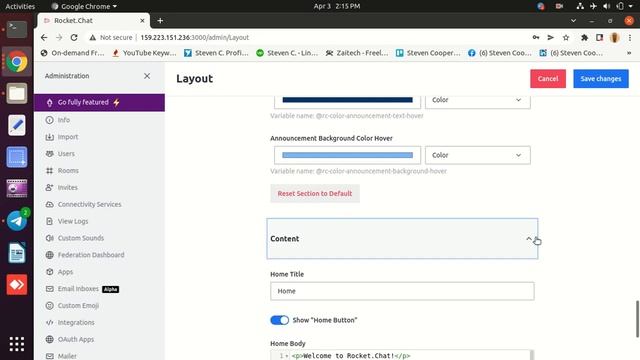This screenshot has width=640, height=360.
Task: Open system status menu arrow
Action: click(x=631, y=6)
